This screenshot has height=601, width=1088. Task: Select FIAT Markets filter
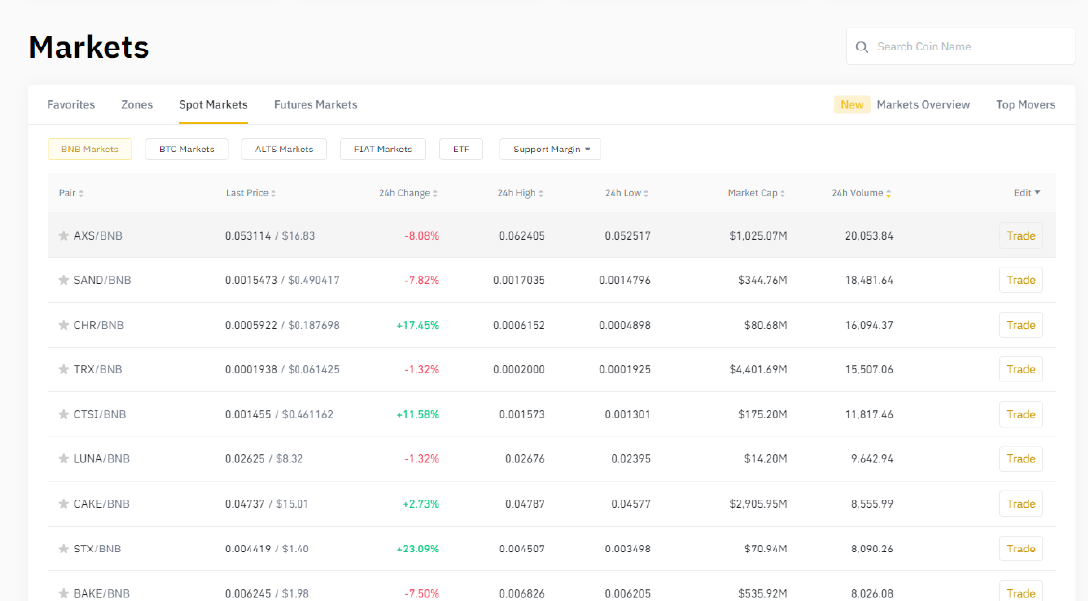[x=383, y=149]
